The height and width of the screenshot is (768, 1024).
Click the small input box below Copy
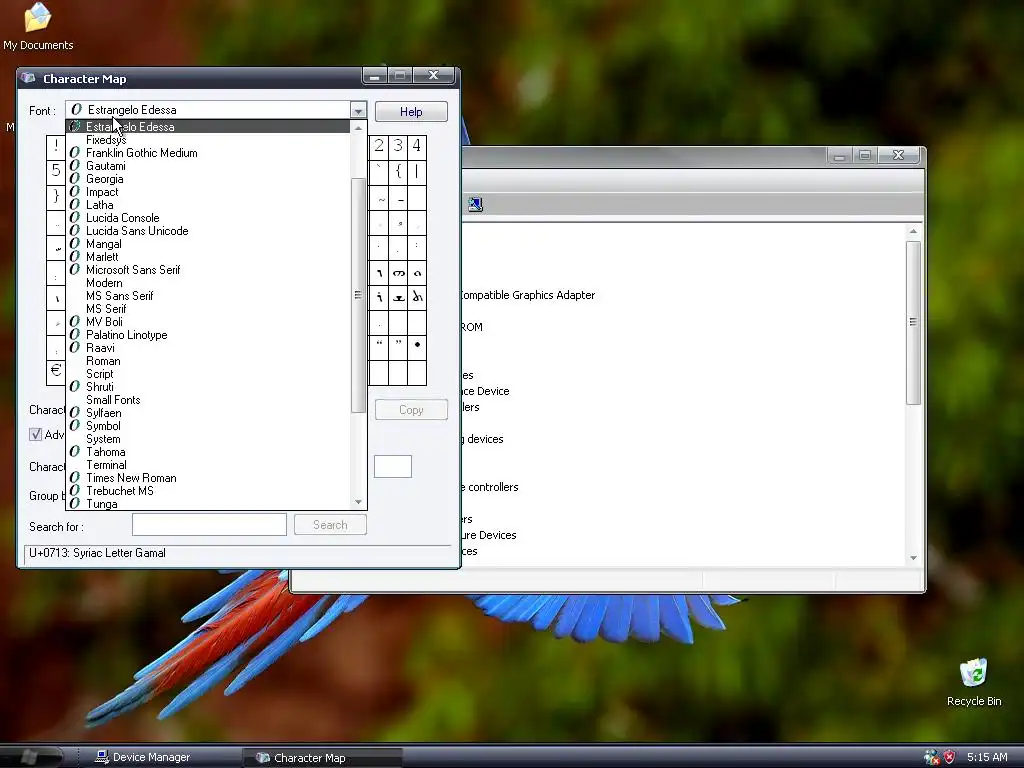(392, 466)
